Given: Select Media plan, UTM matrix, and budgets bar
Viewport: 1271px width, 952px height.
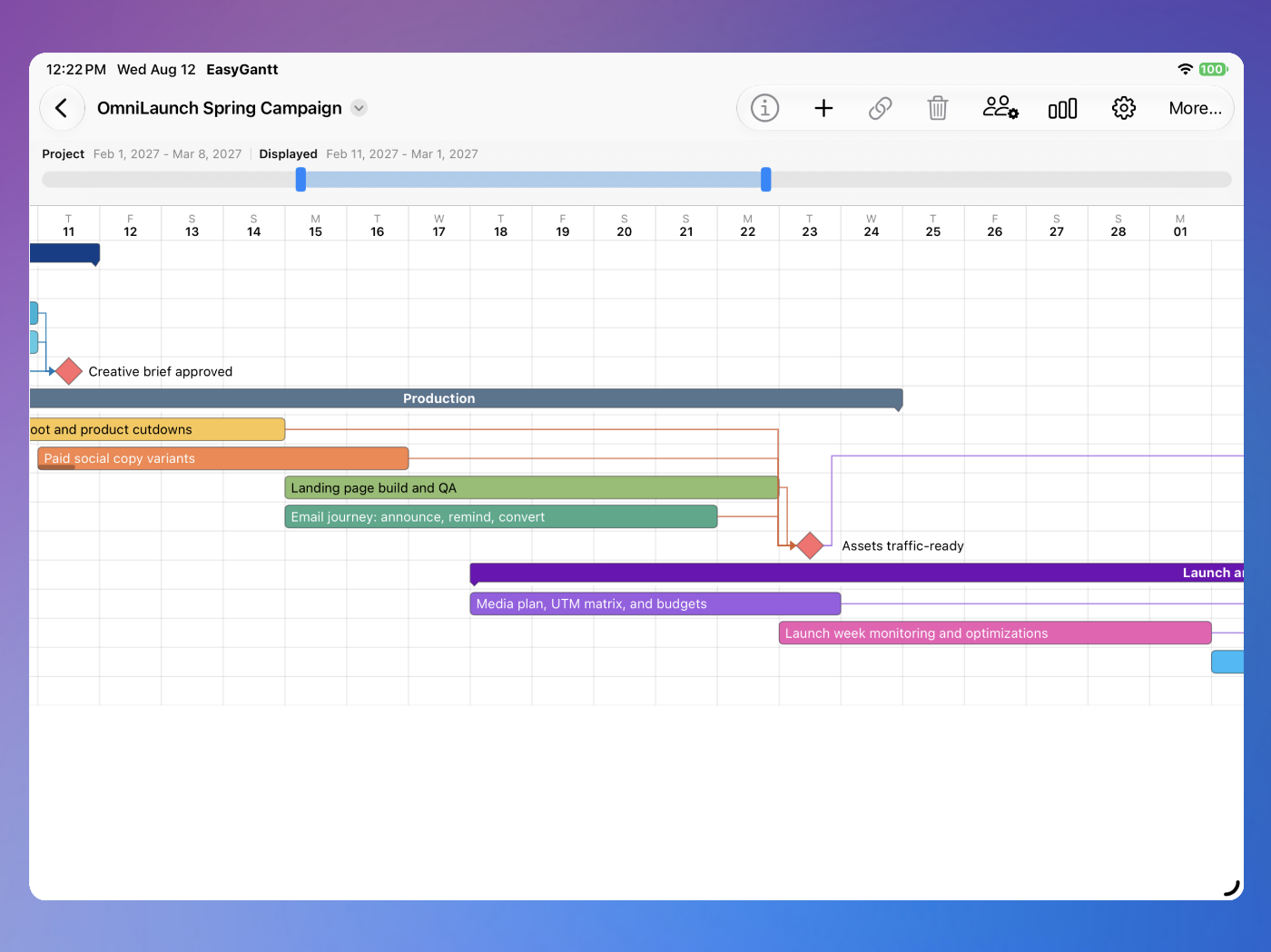Looking at the screenshot, I should pos(655,604).
